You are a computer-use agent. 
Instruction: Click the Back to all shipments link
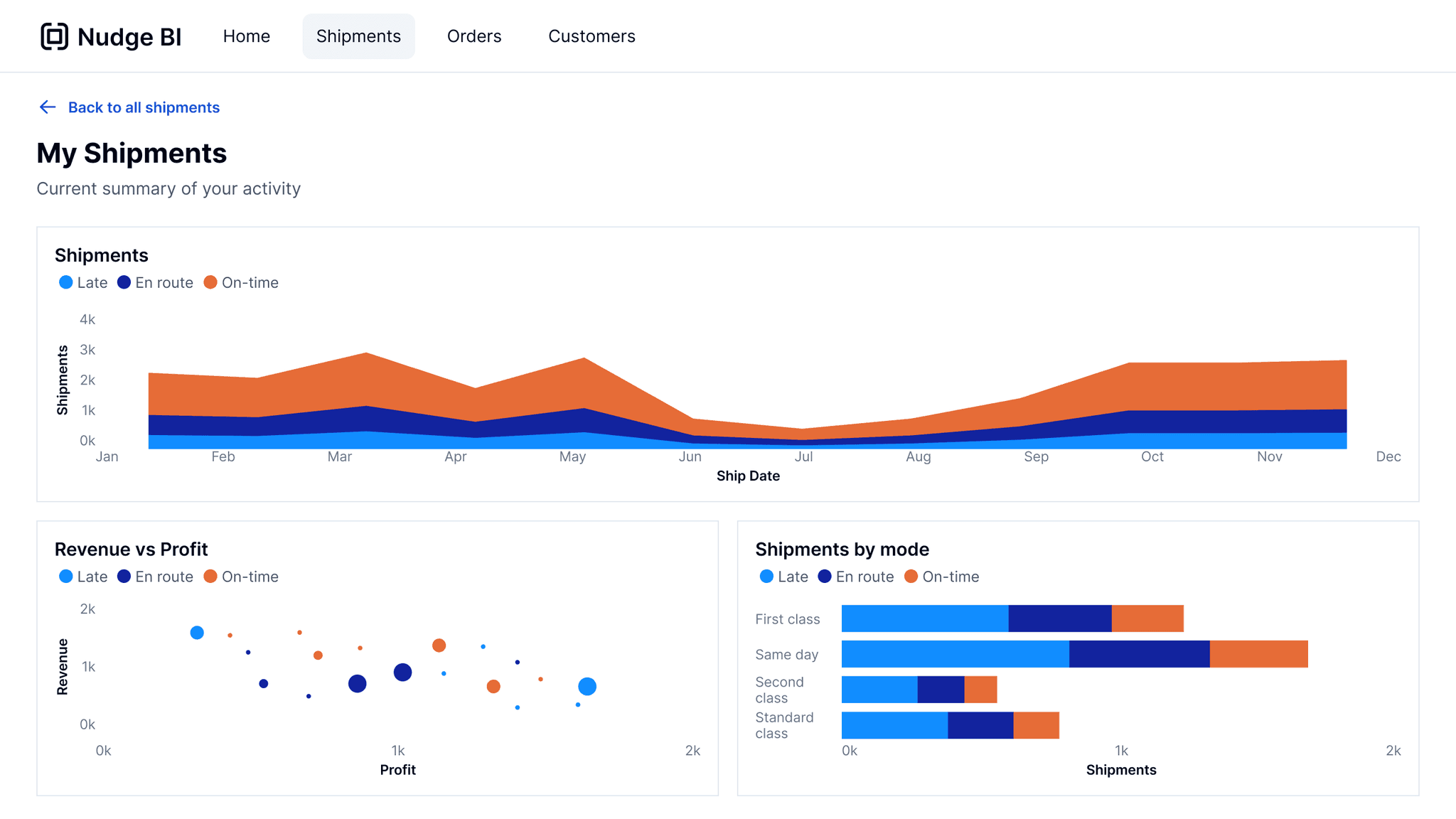143,107
